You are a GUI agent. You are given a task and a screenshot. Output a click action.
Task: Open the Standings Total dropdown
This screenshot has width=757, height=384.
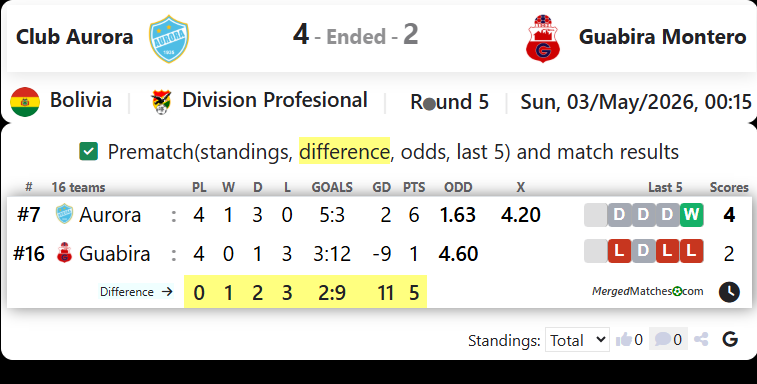tap(577, 340)
